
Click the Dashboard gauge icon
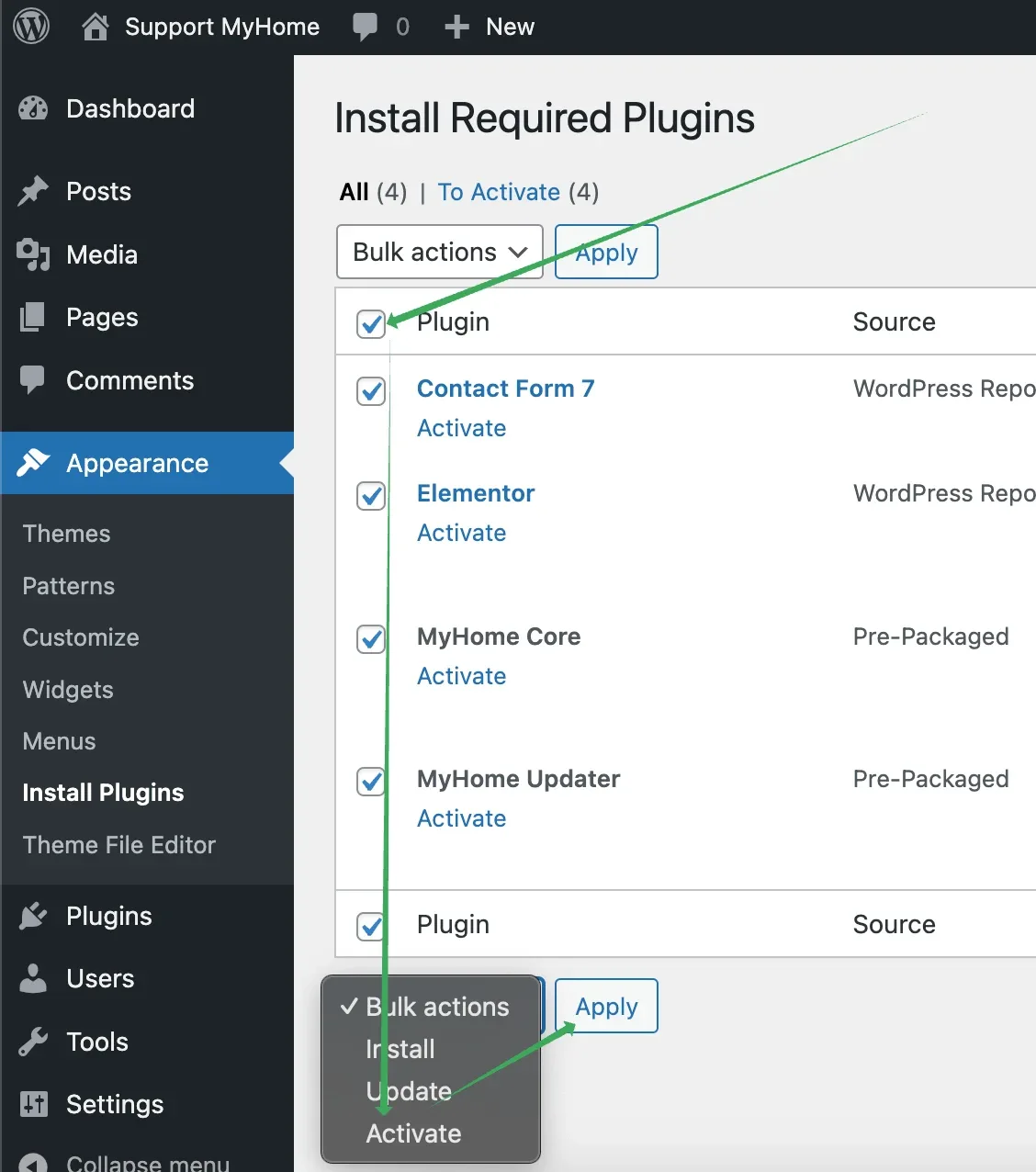pyautogui.click(x=33, y=108)
